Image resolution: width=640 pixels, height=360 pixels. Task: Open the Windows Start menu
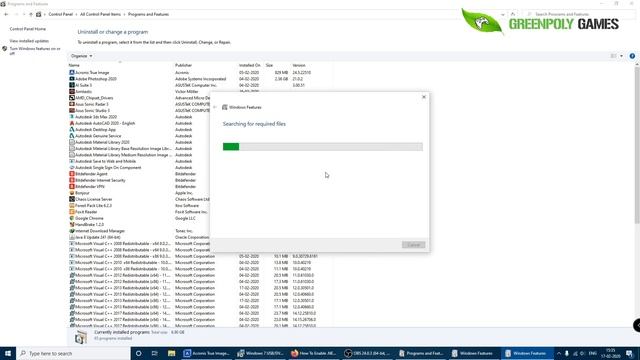pos(8,353)
